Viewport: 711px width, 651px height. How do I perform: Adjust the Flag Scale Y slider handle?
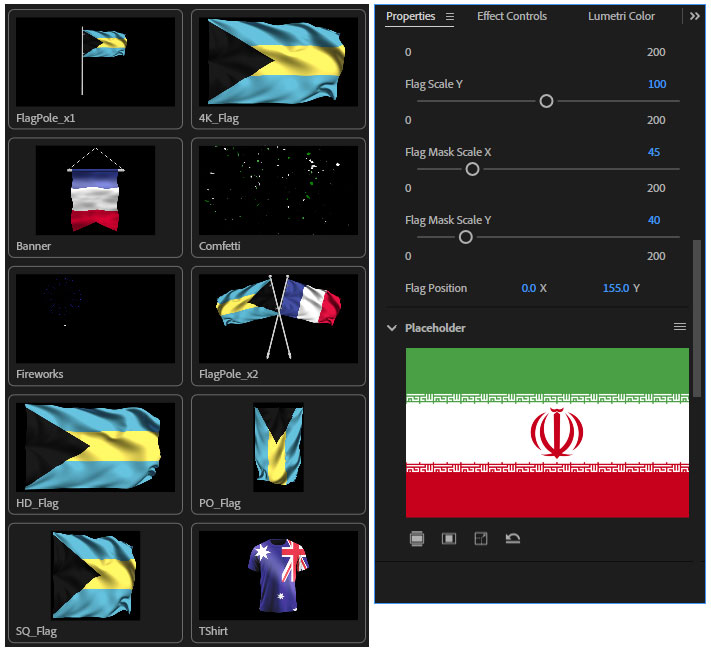[546, 101]
